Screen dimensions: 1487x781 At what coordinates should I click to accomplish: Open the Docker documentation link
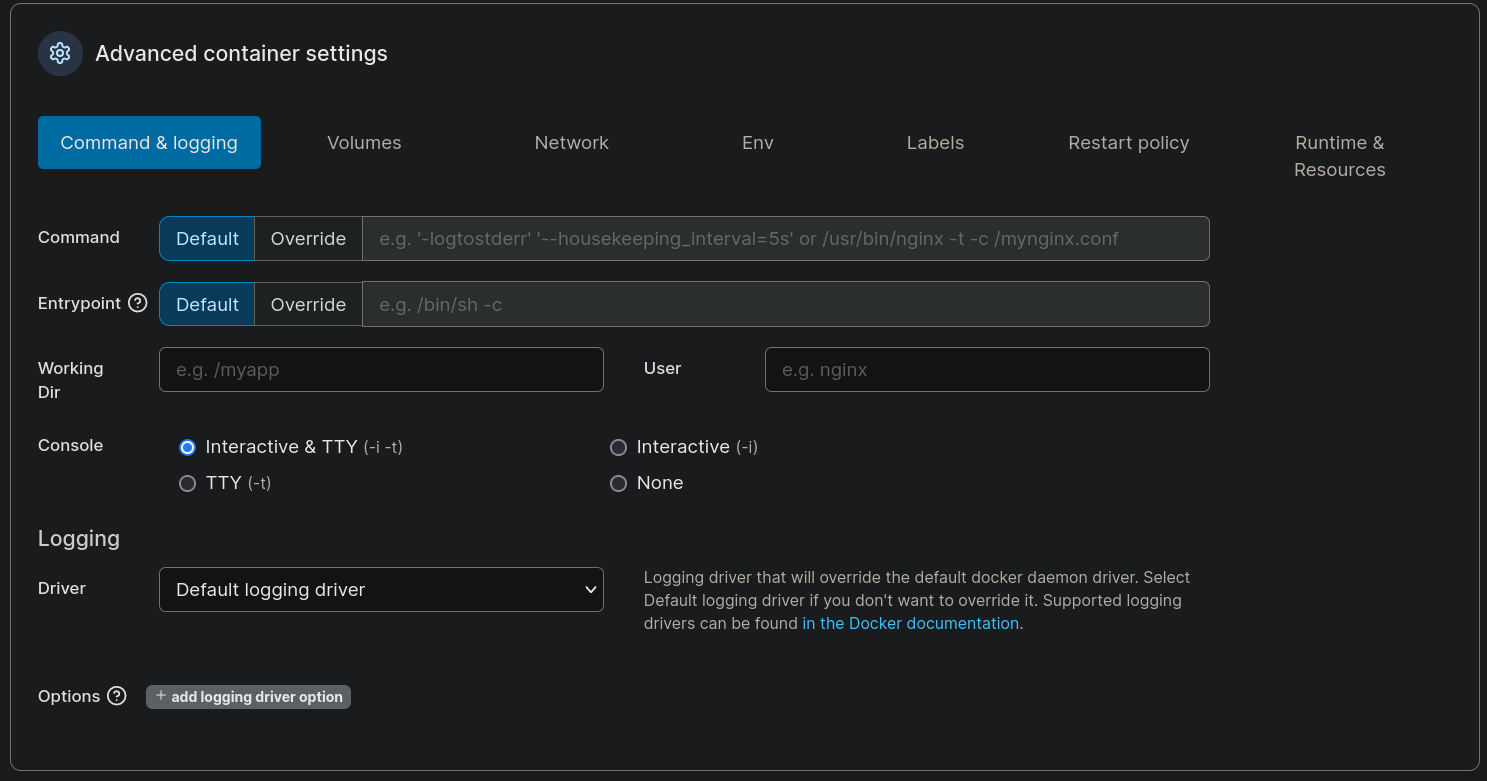pyautogui.click(x=910, y=623)
